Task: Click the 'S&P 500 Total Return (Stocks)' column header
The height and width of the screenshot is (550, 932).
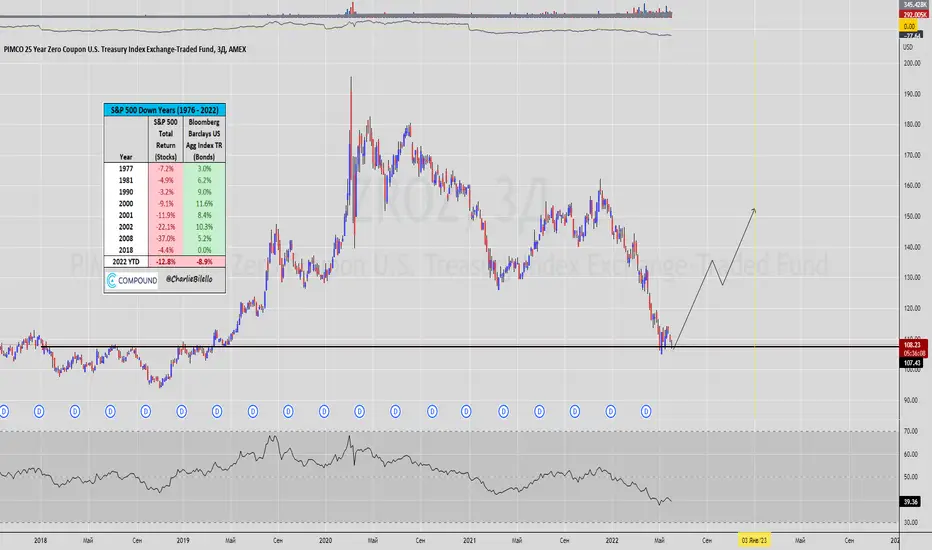Action: 165,139
